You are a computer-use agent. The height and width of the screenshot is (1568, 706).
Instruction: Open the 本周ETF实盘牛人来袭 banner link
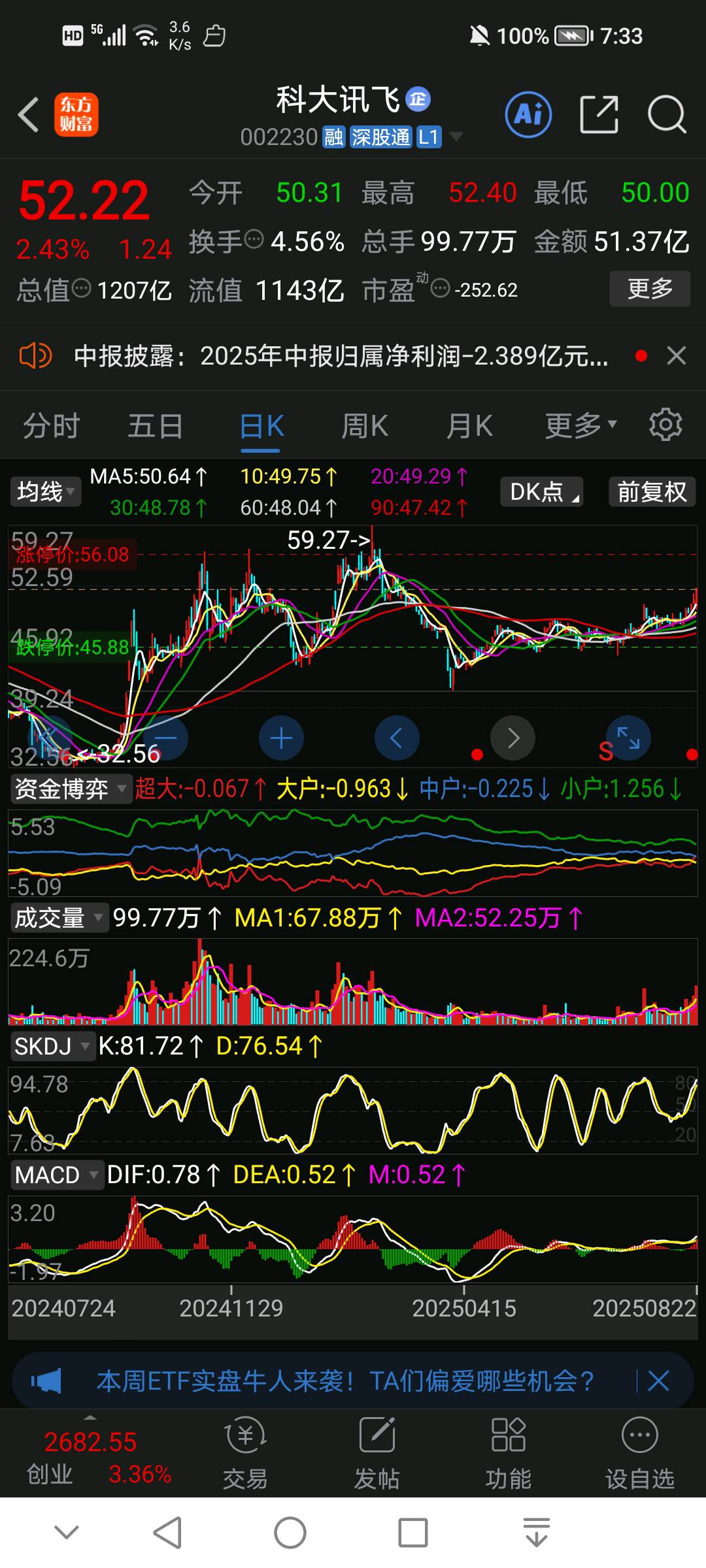pos(345,1381)
